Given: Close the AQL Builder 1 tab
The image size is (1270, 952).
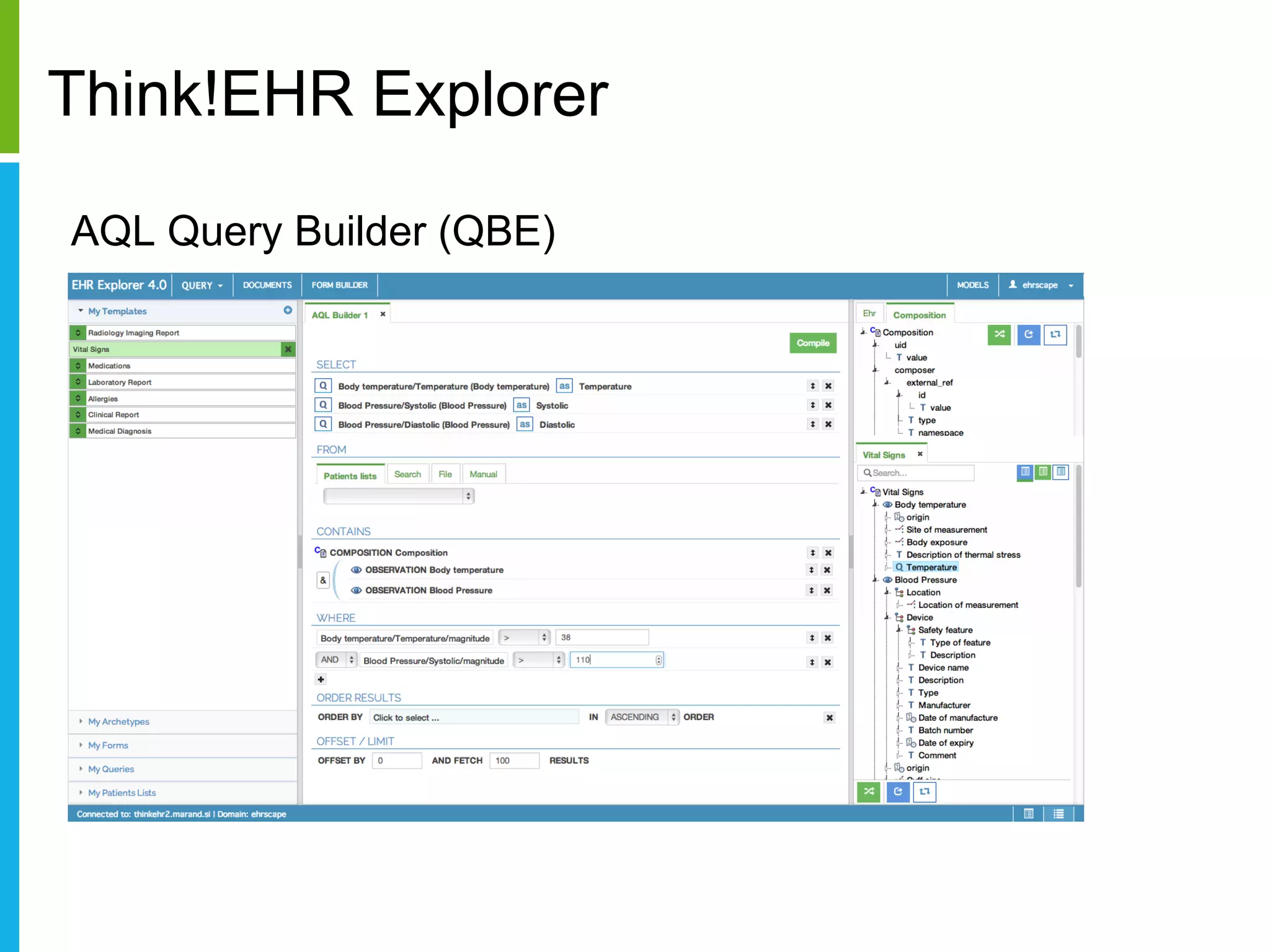Looking at the screenshot, I should tap(383, 314).
